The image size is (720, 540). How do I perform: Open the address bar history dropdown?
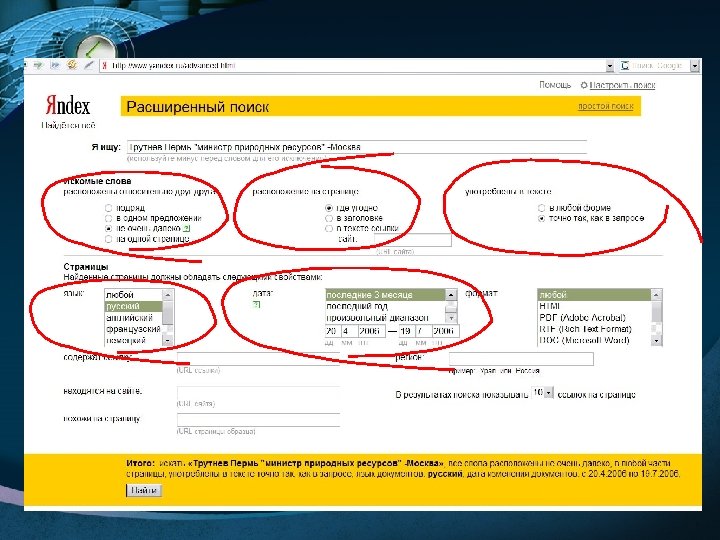pos(610,66)
